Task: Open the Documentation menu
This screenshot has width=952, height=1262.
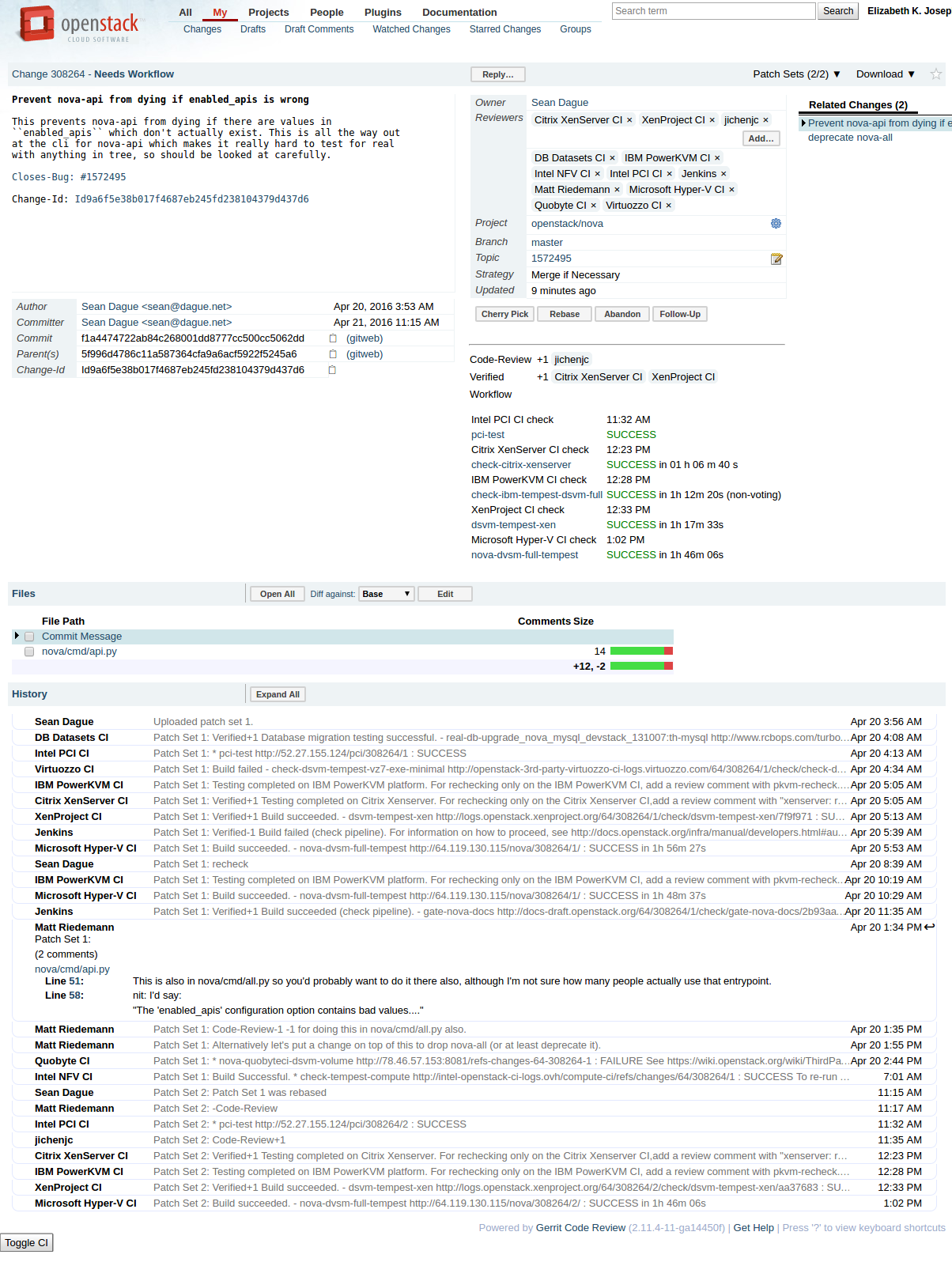Action: pos(459,13)
